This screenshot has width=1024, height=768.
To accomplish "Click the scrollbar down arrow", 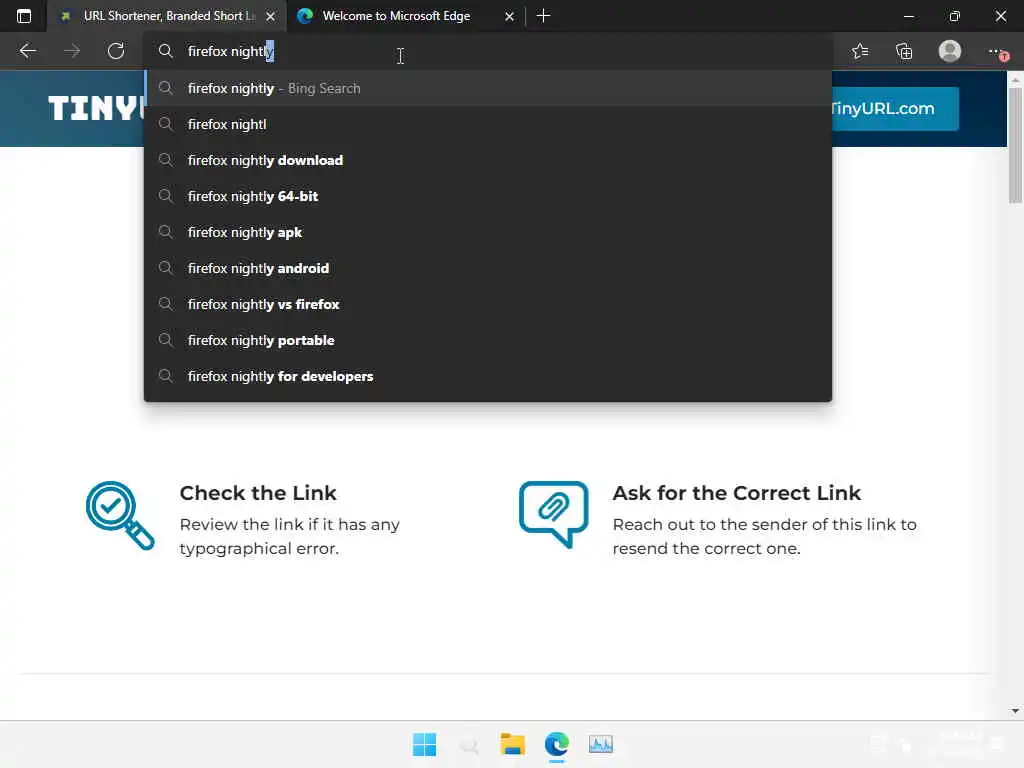I will pos(1015,711).
